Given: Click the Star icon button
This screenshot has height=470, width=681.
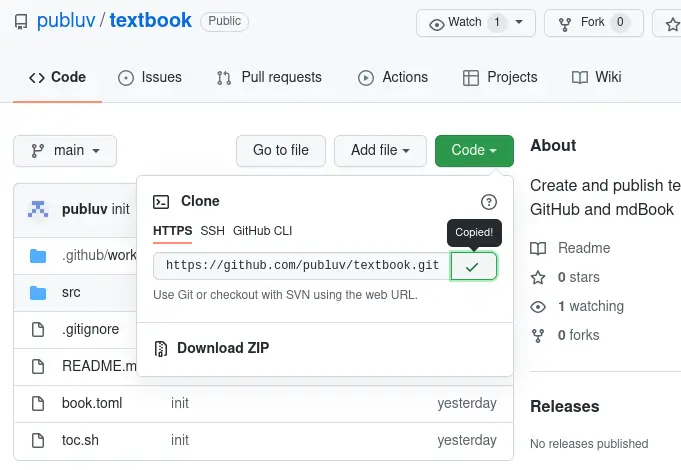Looking at the screenshot, I should 672,24.
